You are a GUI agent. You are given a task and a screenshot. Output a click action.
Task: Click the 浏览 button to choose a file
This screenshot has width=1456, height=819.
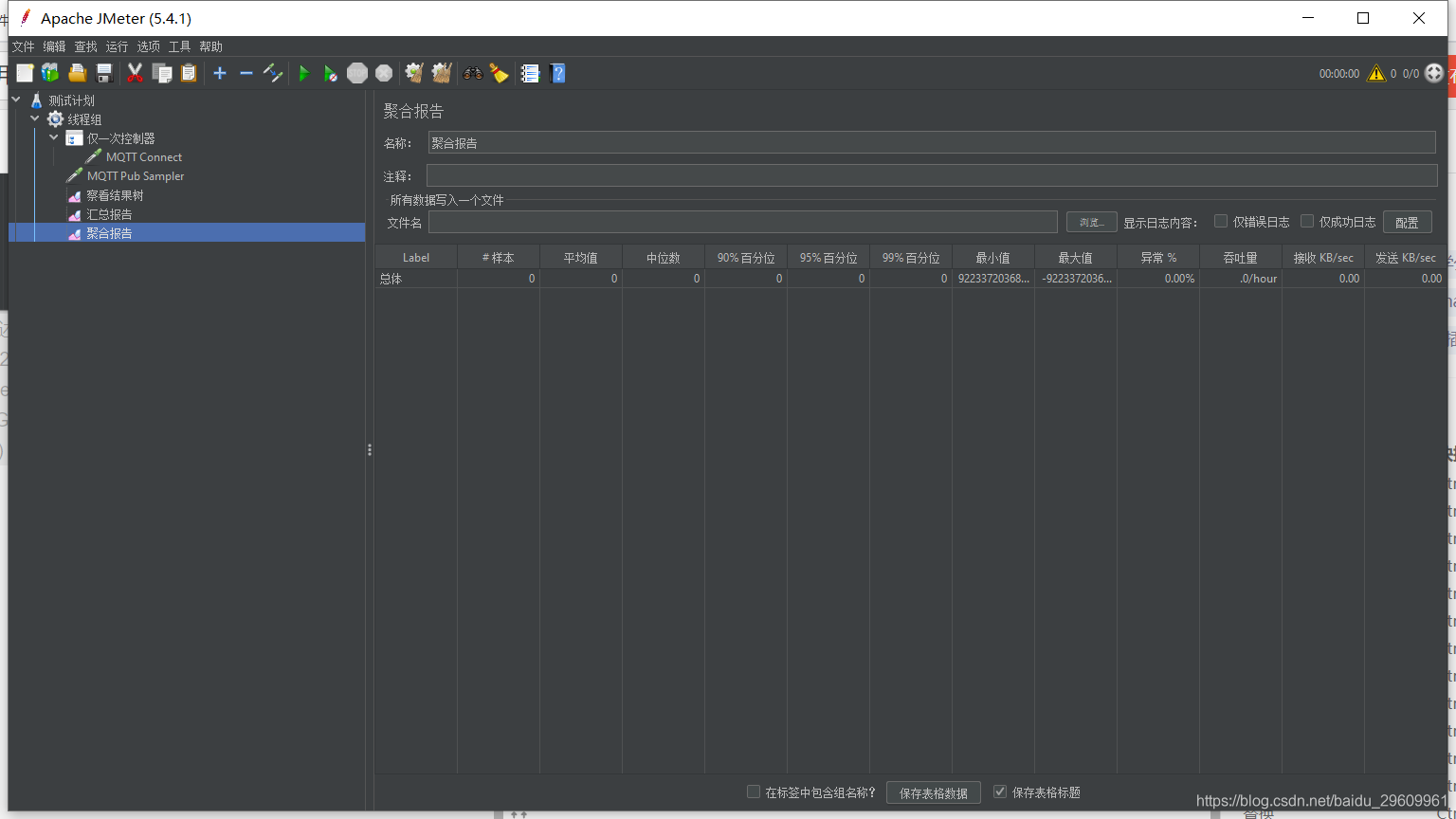coord(1091,221)
